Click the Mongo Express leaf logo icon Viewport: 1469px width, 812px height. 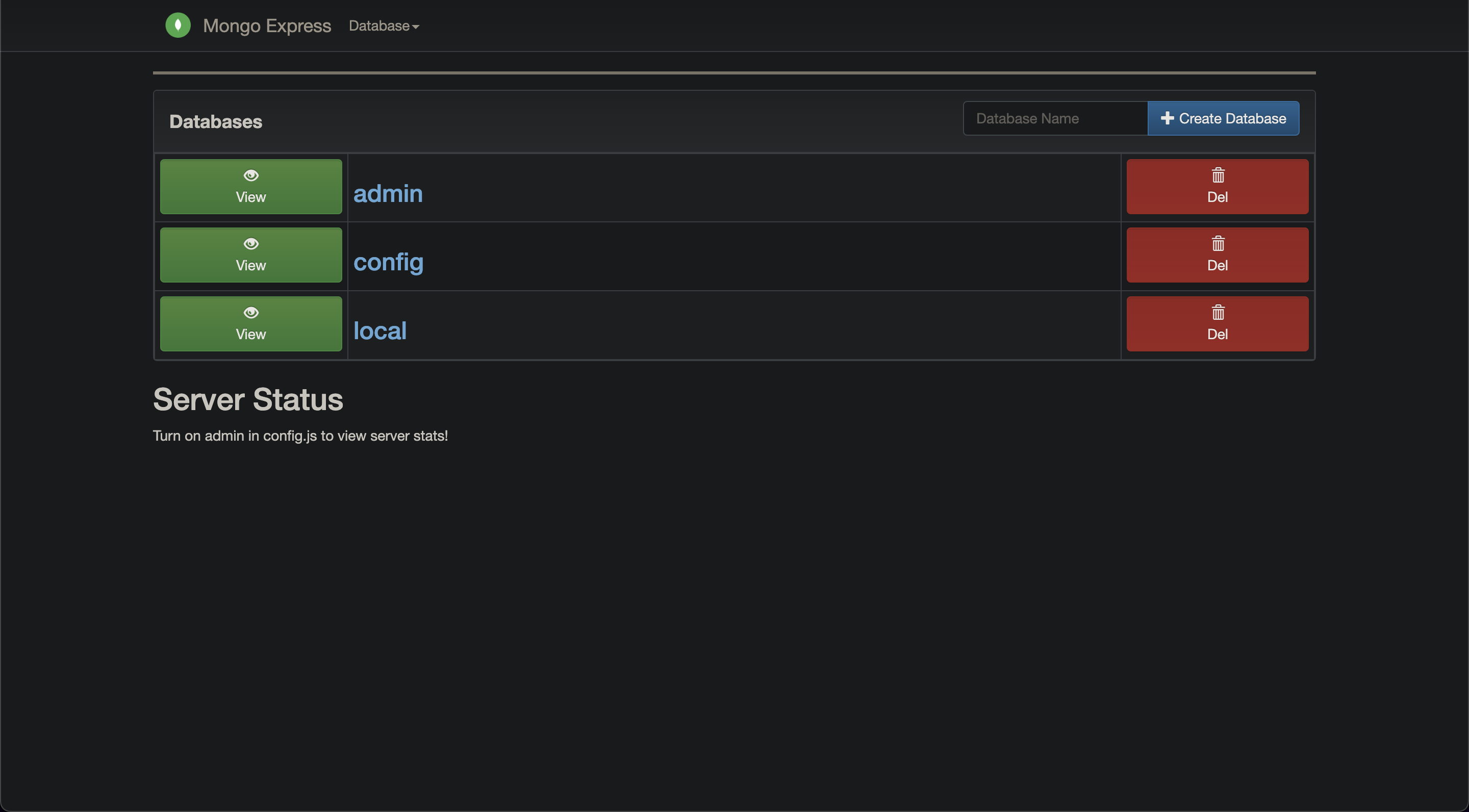coord(178,25)
